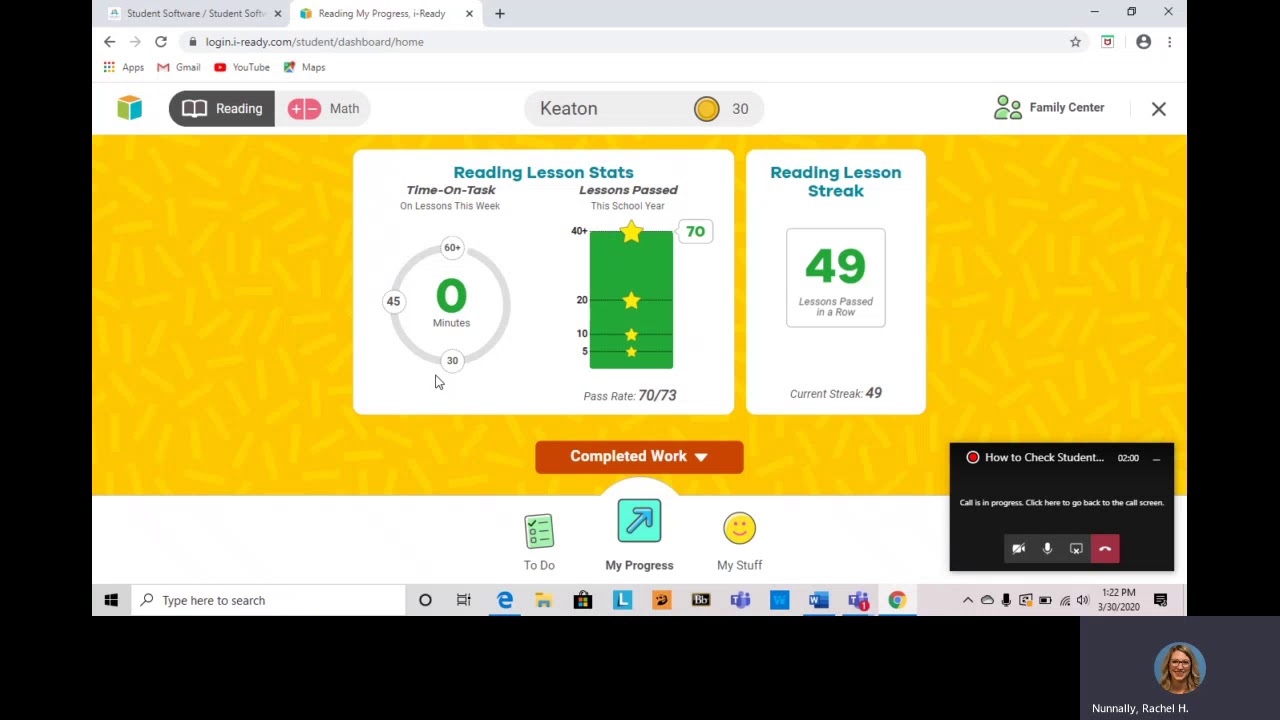
Task: Open volume control in system tray
Action: tap(1083, 600)
